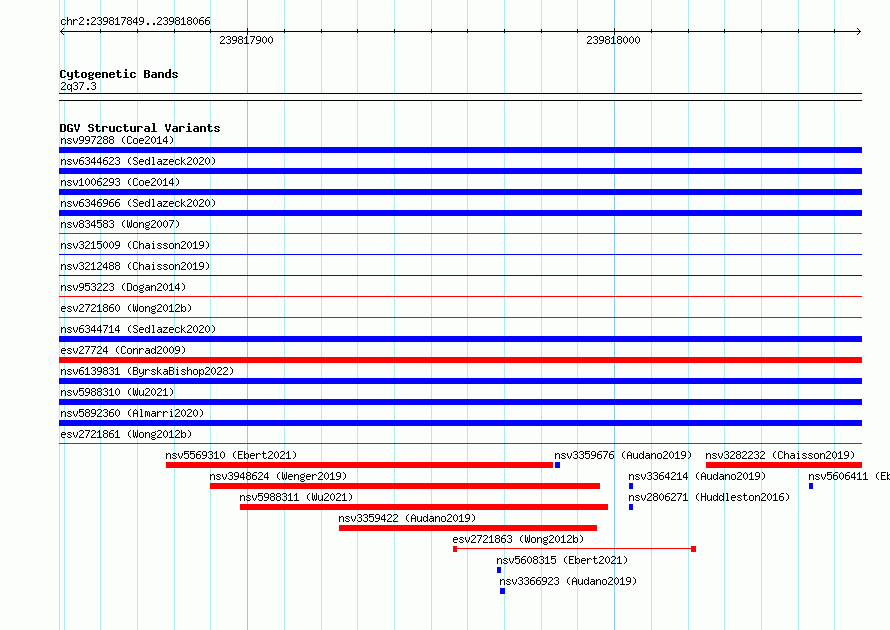Viewport: 890px width, 630px height.
Task: Click the nsv5988310 (Wu2021) label
Action: pyautogui.click(x=117, y=392)
